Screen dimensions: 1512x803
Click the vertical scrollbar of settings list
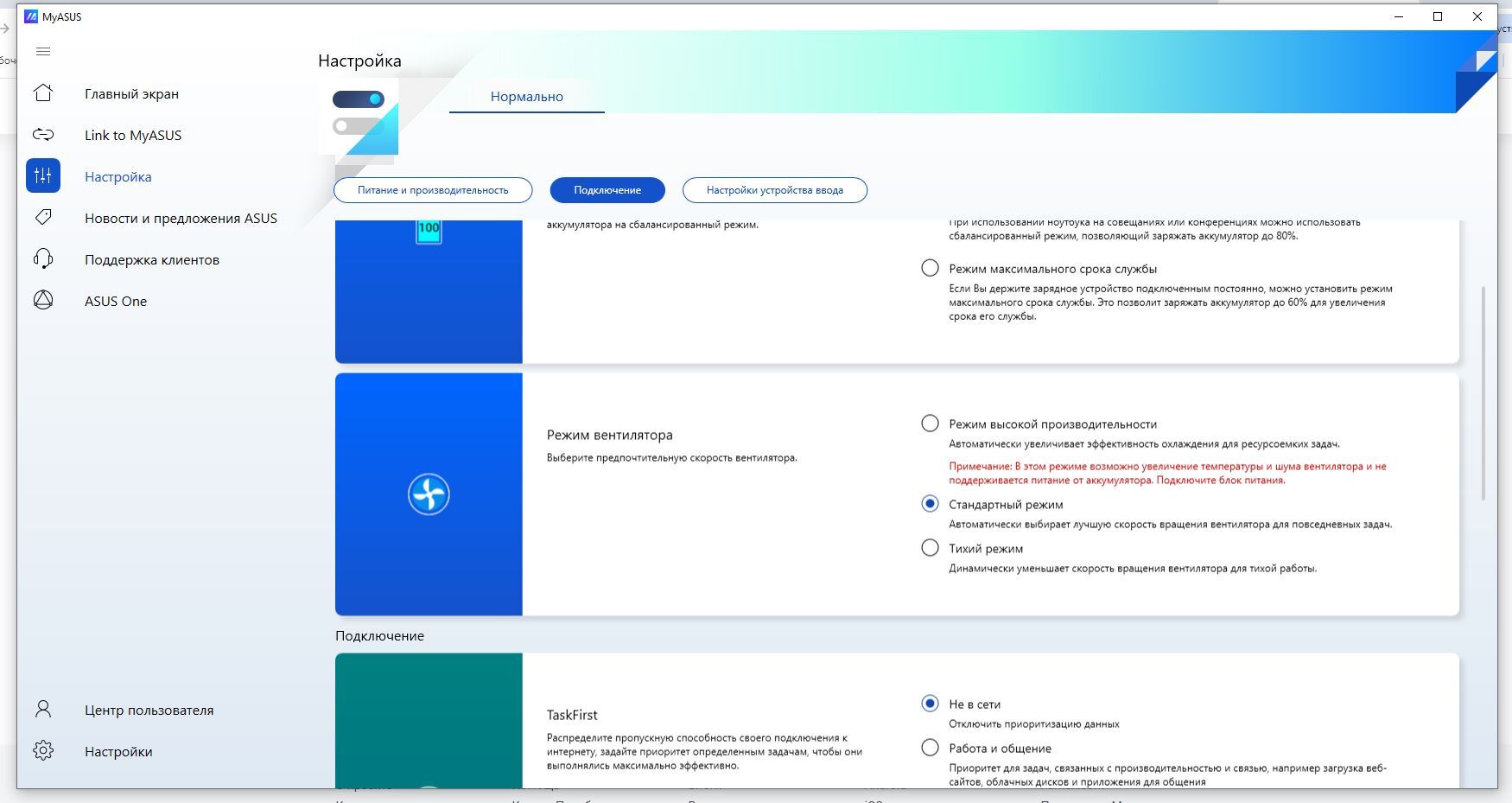click(1484, 393)
